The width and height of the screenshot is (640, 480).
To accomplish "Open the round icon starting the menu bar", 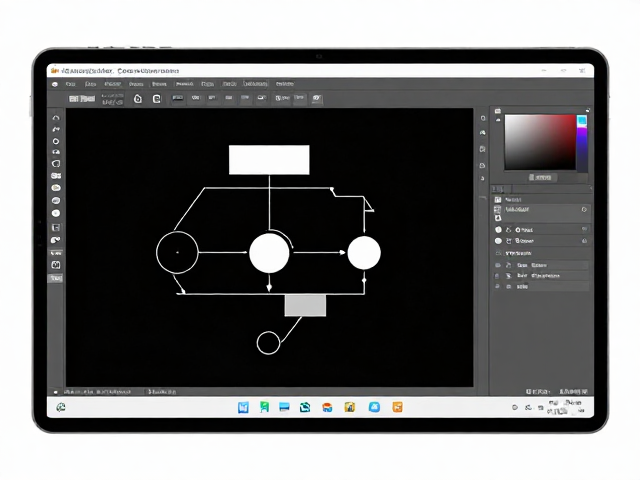I will click(55, 84).
